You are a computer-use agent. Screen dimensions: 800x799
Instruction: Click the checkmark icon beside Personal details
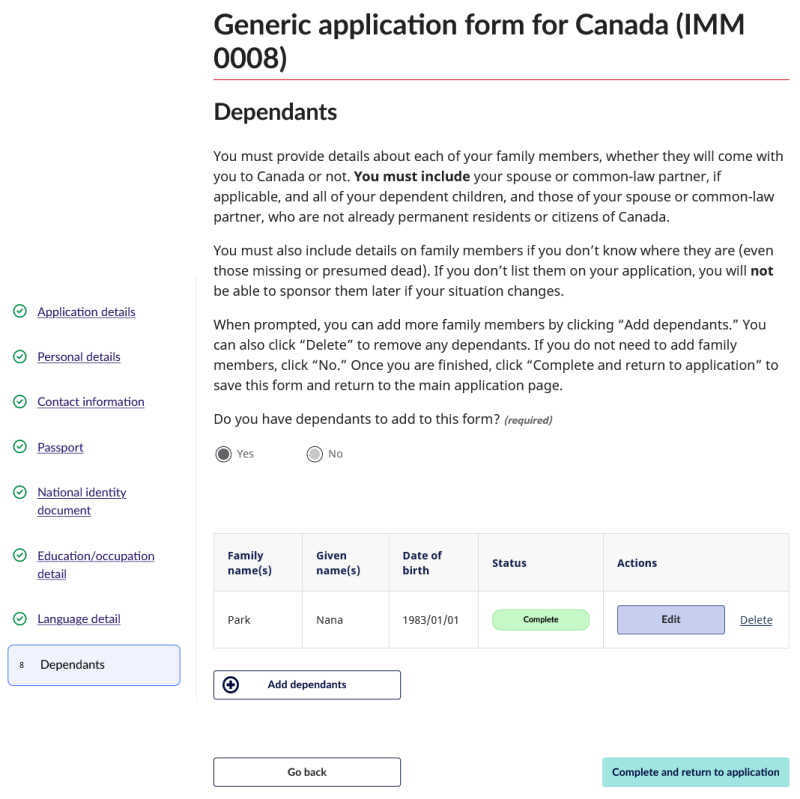[20, 357]
